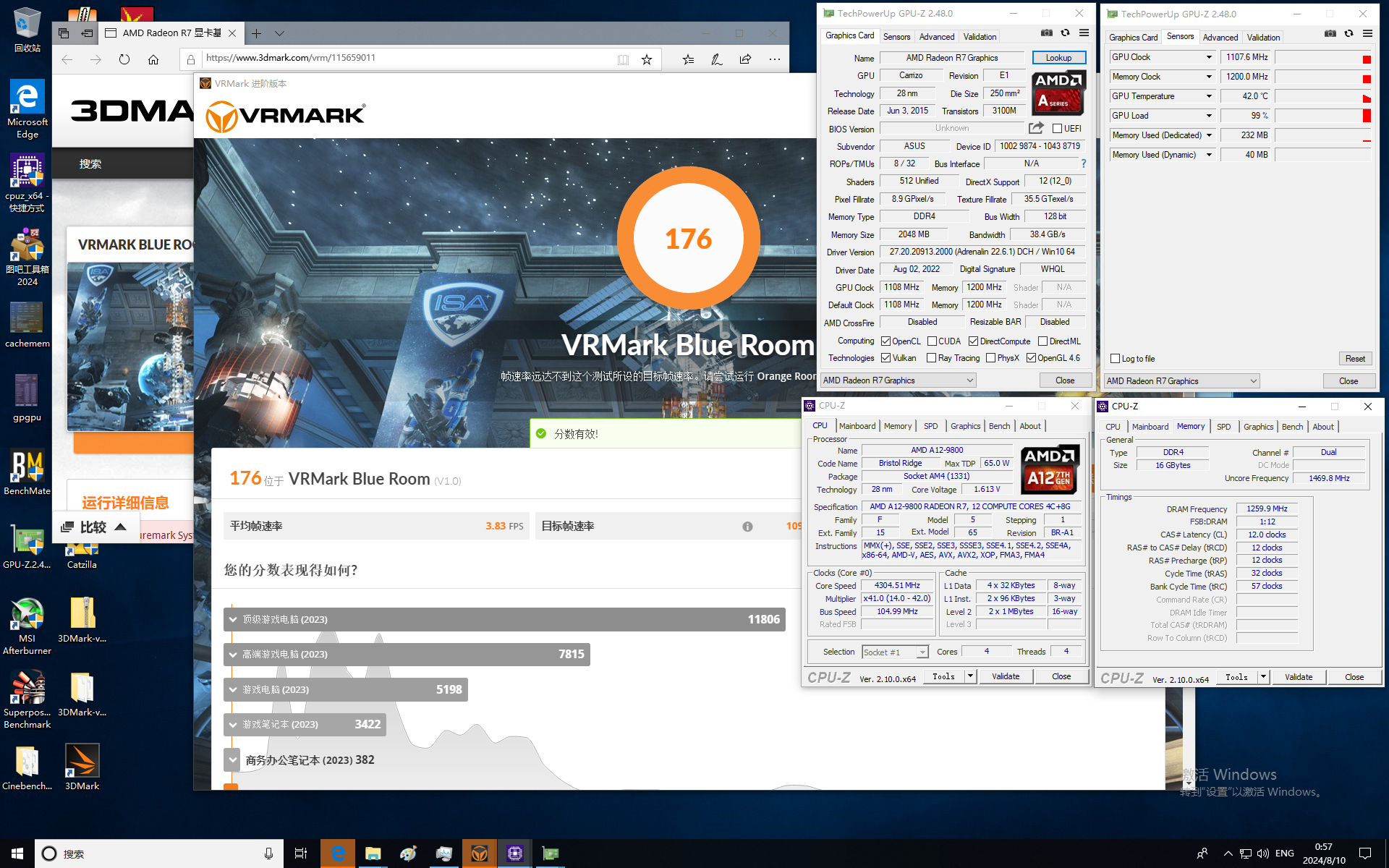Image resolution: width=1389 pixels, height=868 pixels.
Task: Toggle the Vulkan checkbox in GPU-Z
Action: (x=885, y=358)
